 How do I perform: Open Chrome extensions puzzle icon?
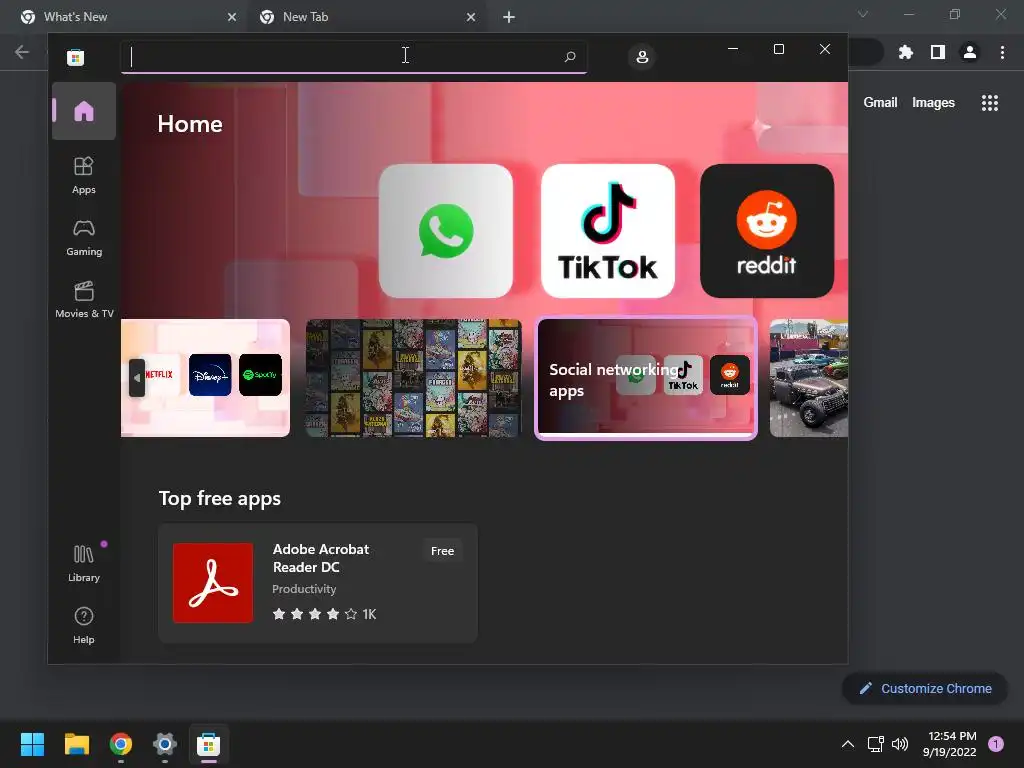(906, 52)
